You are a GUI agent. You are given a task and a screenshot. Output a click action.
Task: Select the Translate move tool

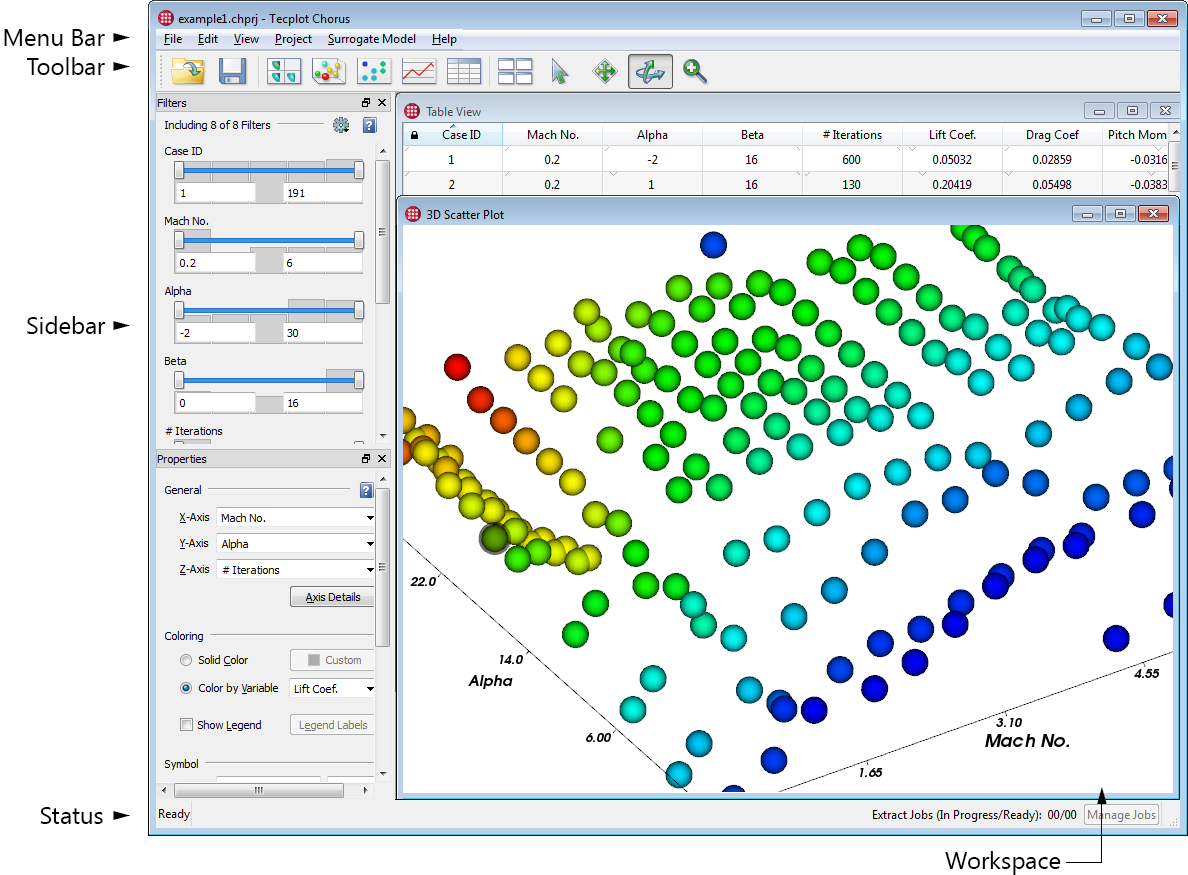pos(605,71)
